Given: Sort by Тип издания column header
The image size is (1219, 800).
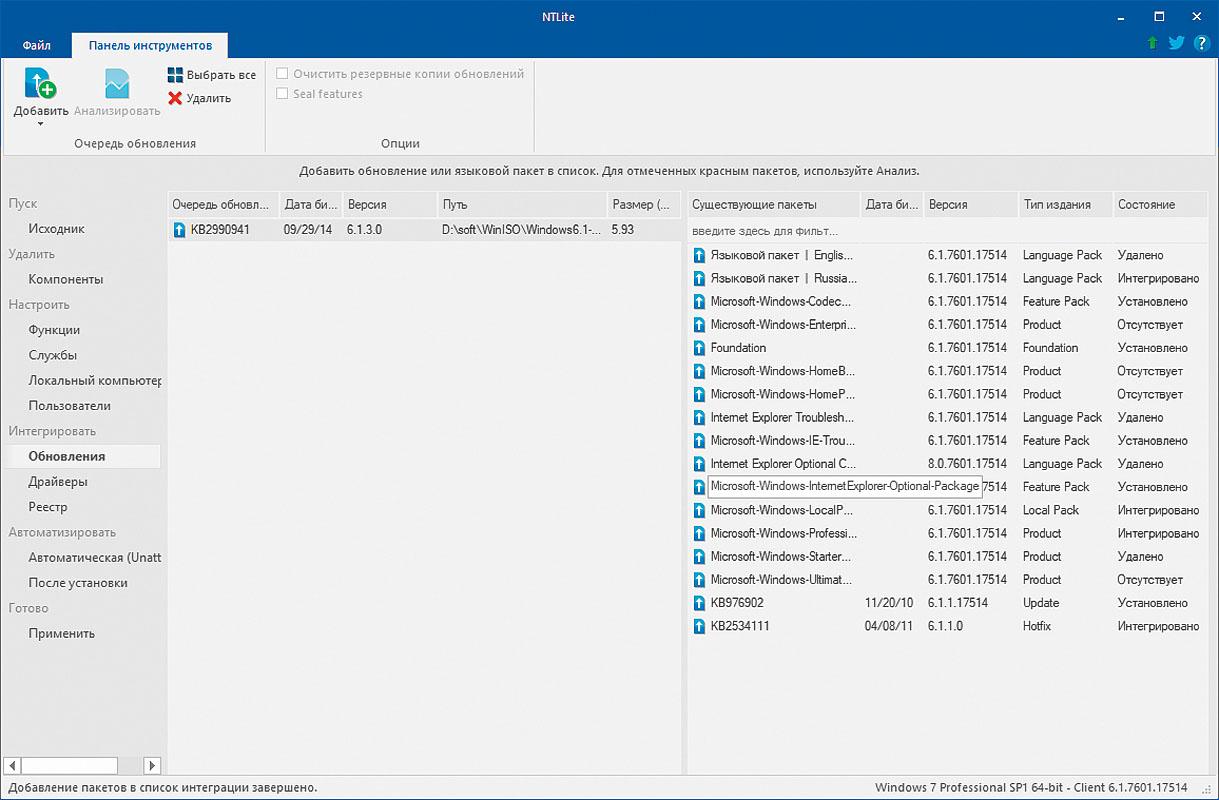Looking at the screenshot, I should pyautogui.click(x=1055, y=204).
